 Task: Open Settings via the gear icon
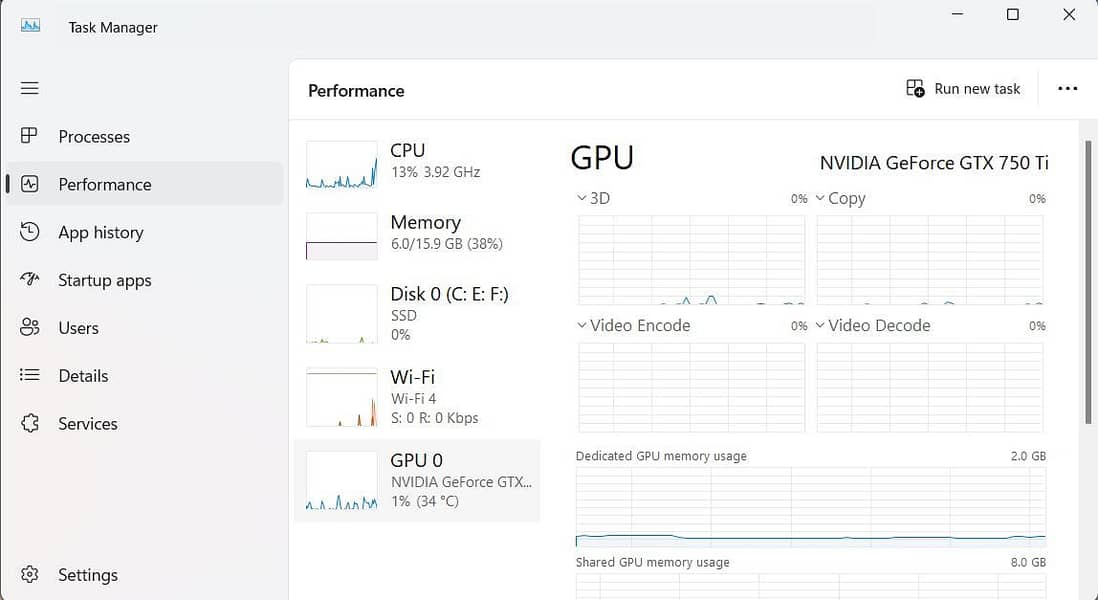pos(30,575)
